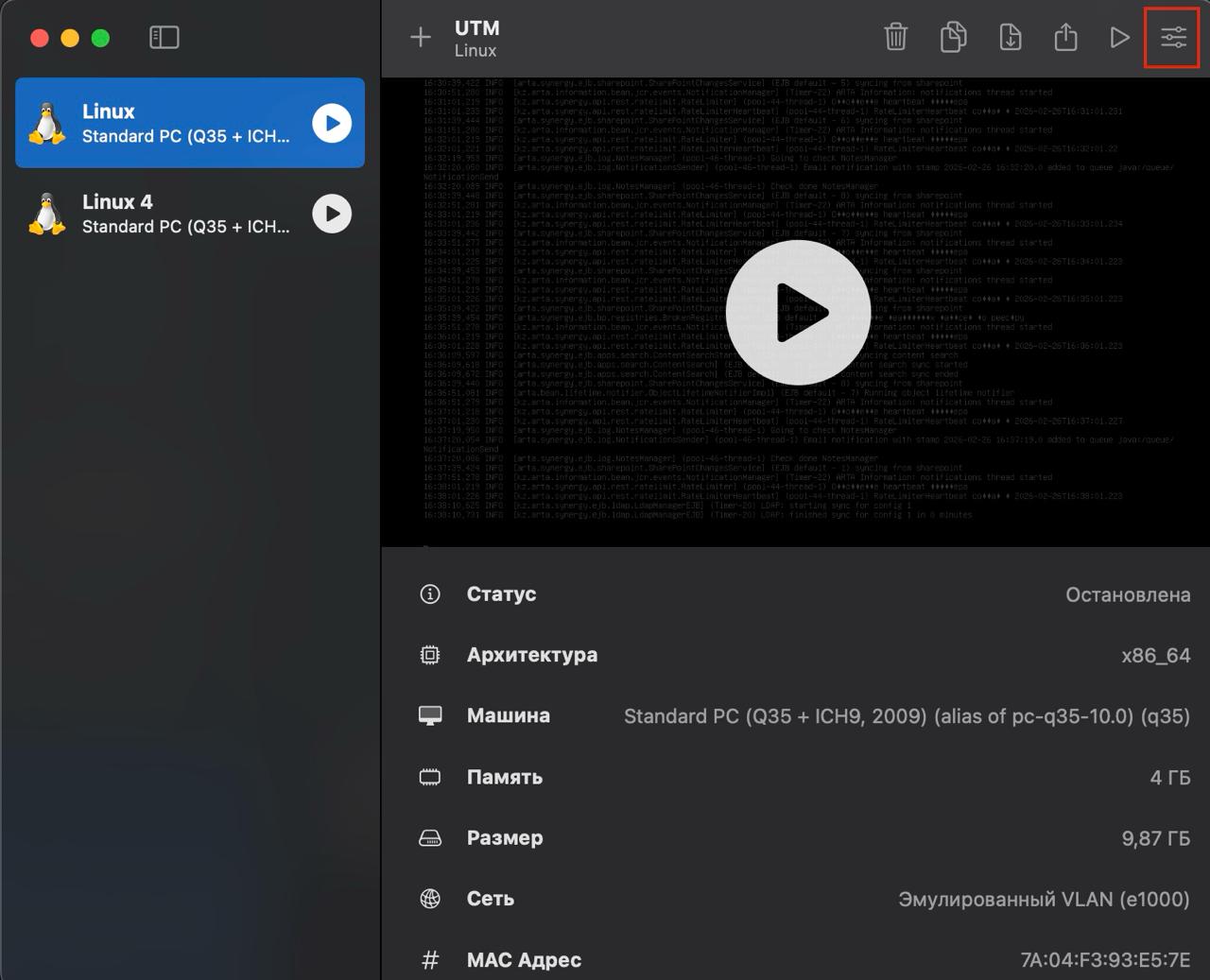
Task: Start the VM using the large play overlay
Action: click(798, 312)
